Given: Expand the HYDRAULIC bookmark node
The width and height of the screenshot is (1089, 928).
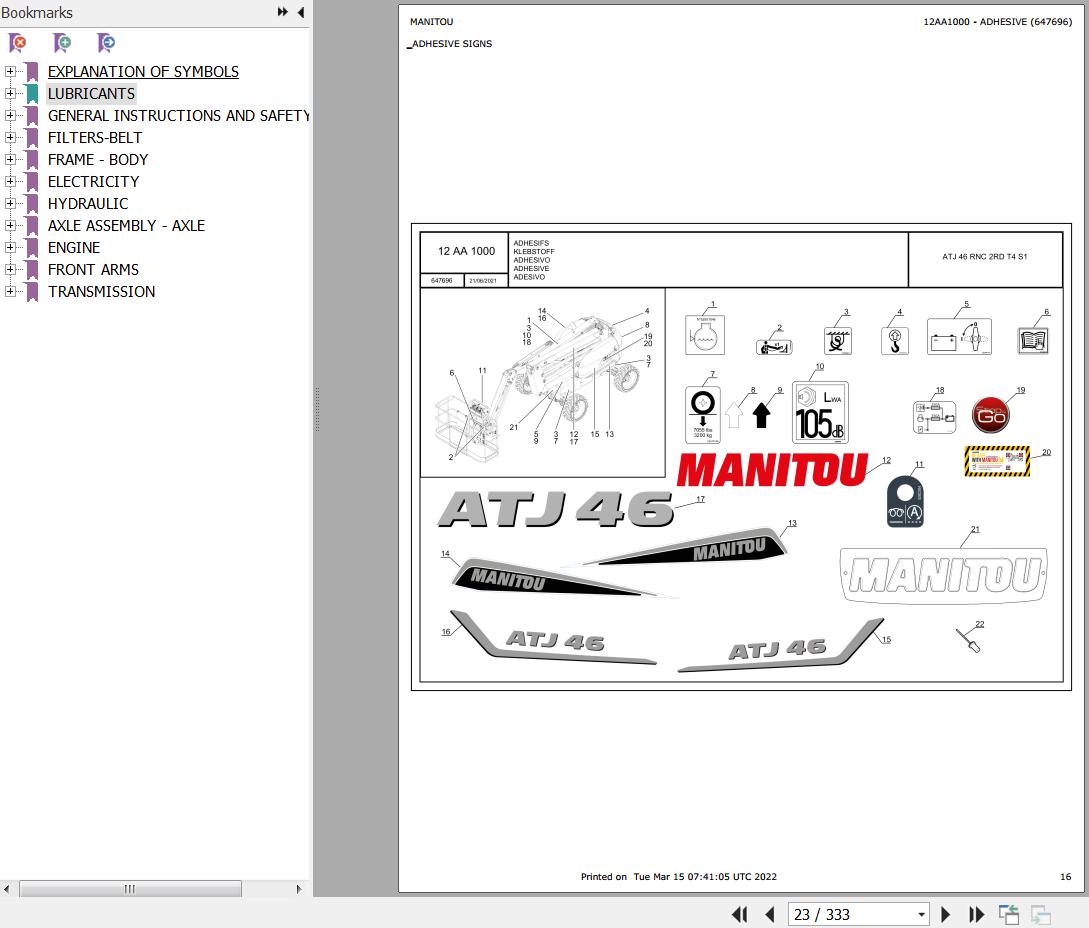Looking at the screenshot, I should [x=10, y=204].
